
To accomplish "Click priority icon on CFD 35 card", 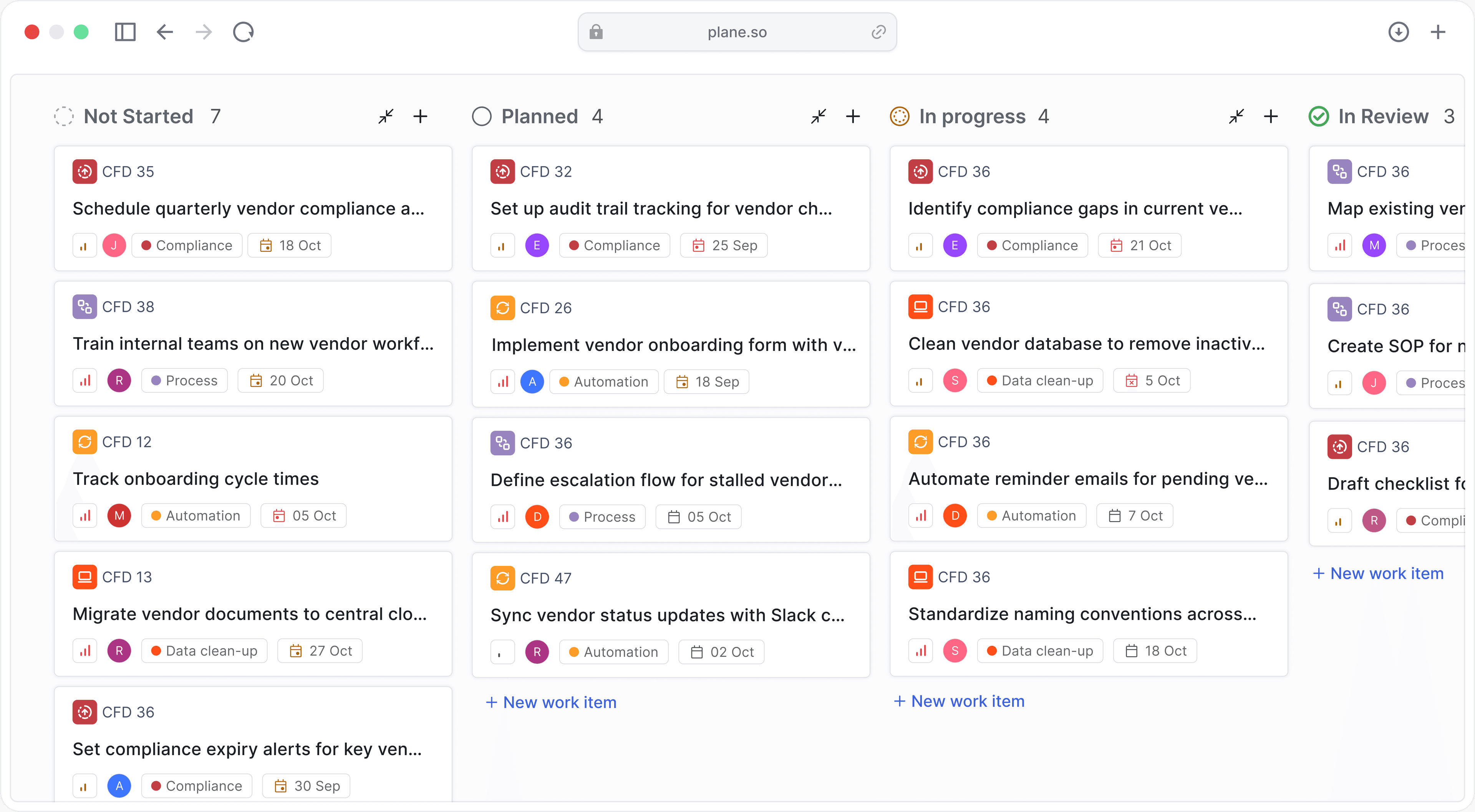I will coord(84,245).
